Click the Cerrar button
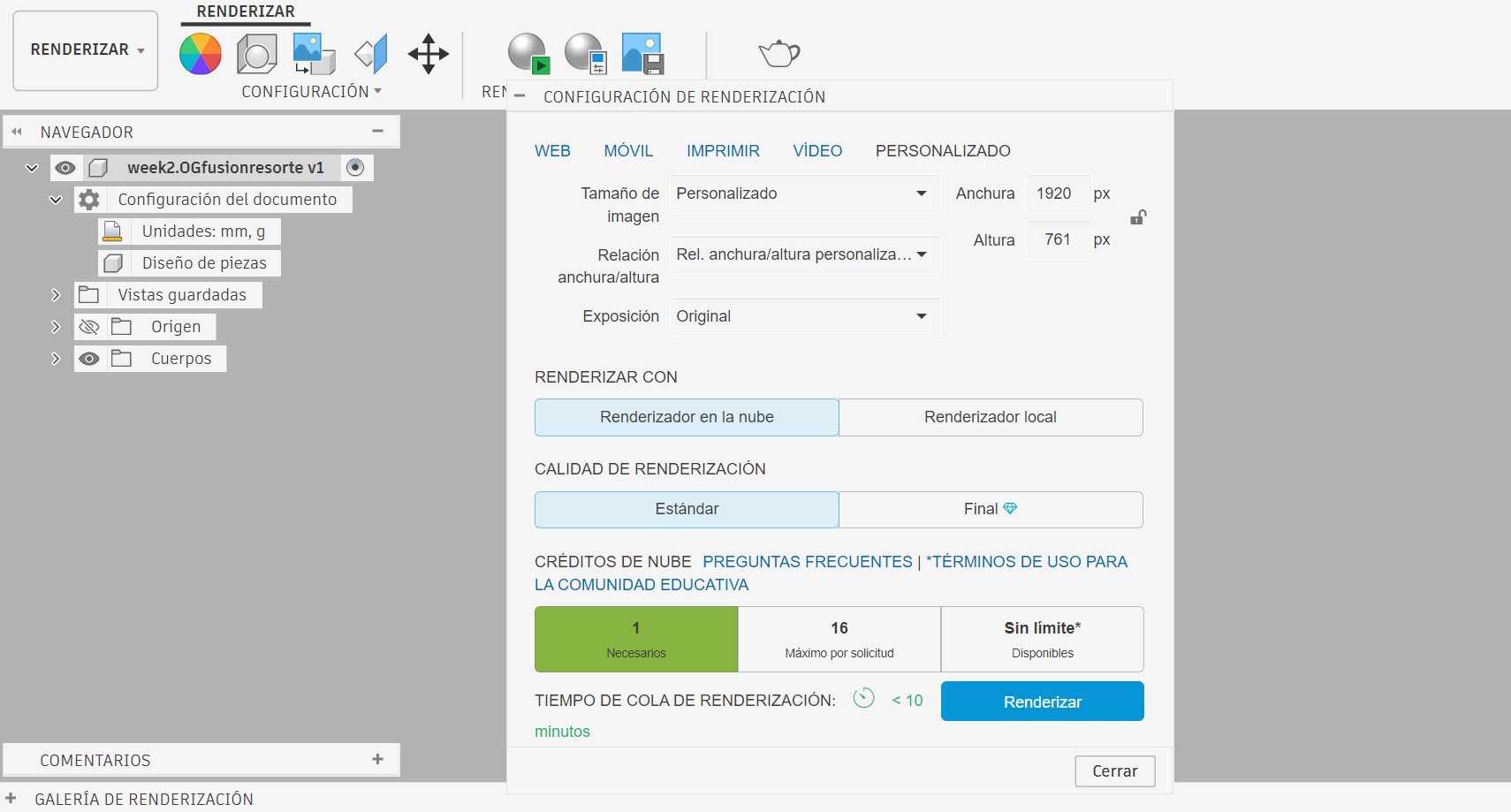The height and width of the screenshot is (812, 1511). coord(1115,771)
